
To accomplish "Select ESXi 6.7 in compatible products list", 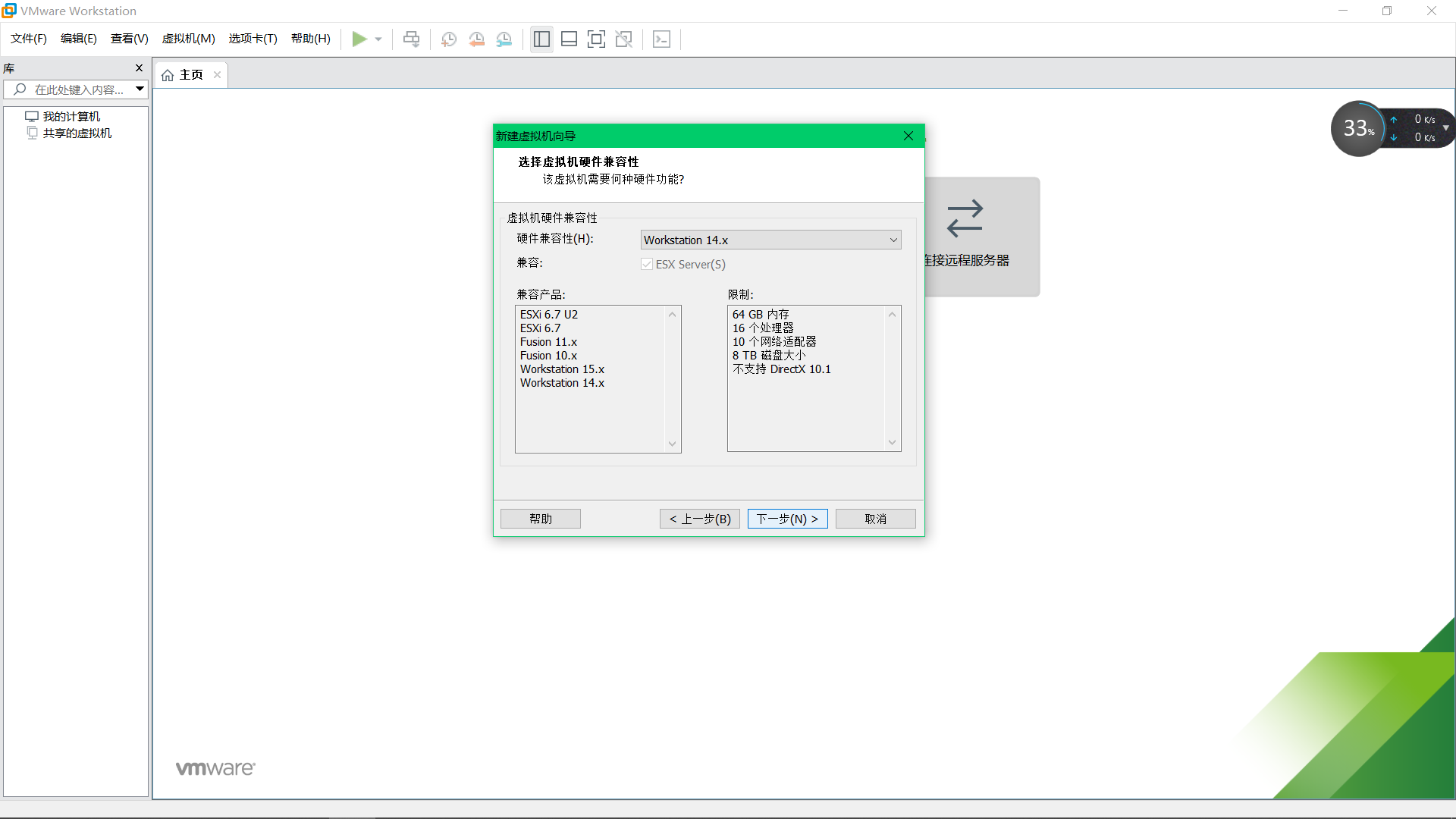I will (x=541, y=328).
